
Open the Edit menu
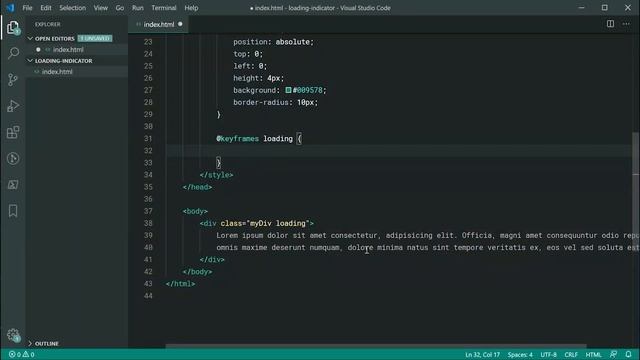46,8
